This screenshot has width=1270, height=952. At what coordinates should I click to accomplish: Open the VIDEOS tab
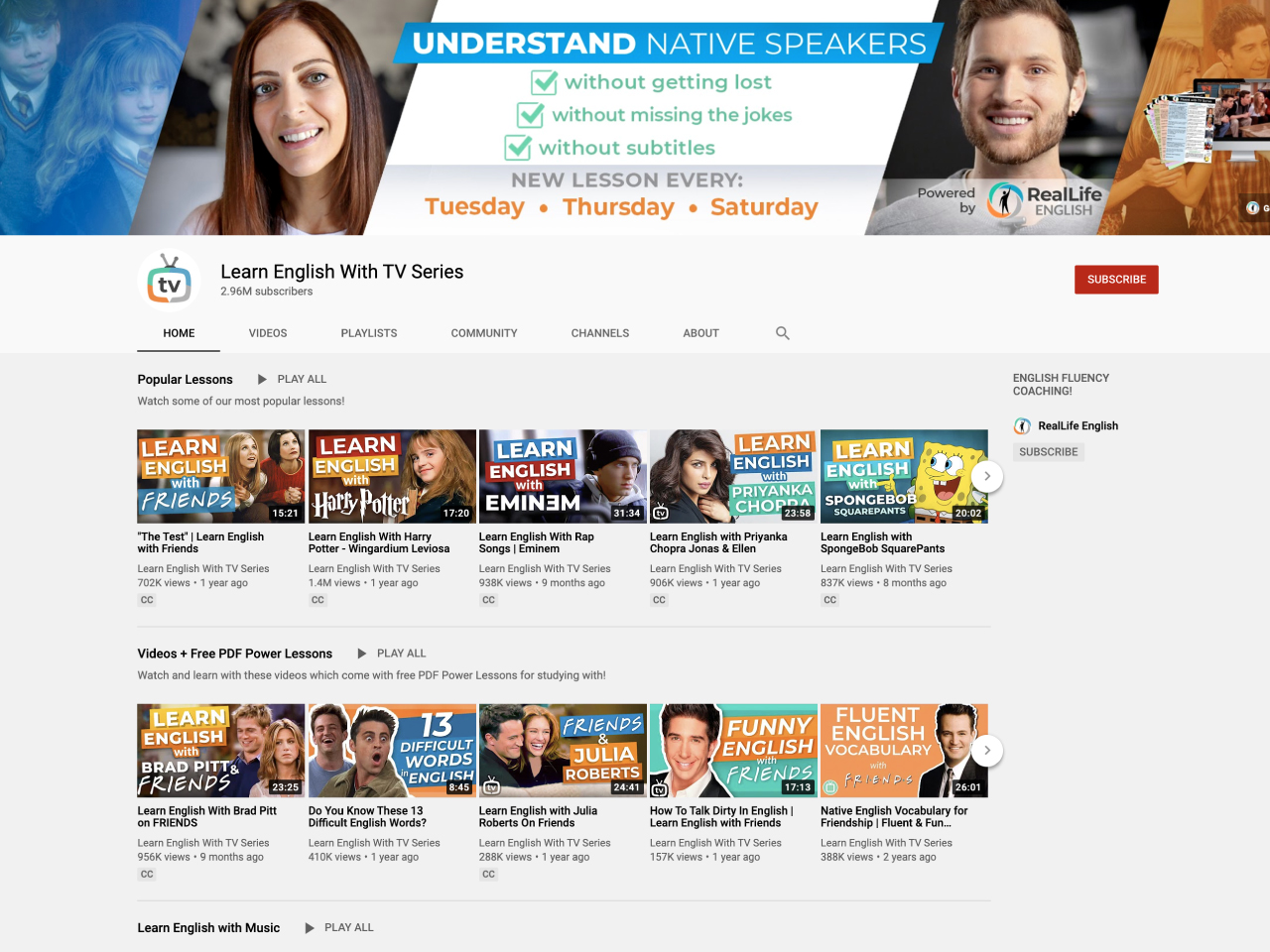coord(268,333)
